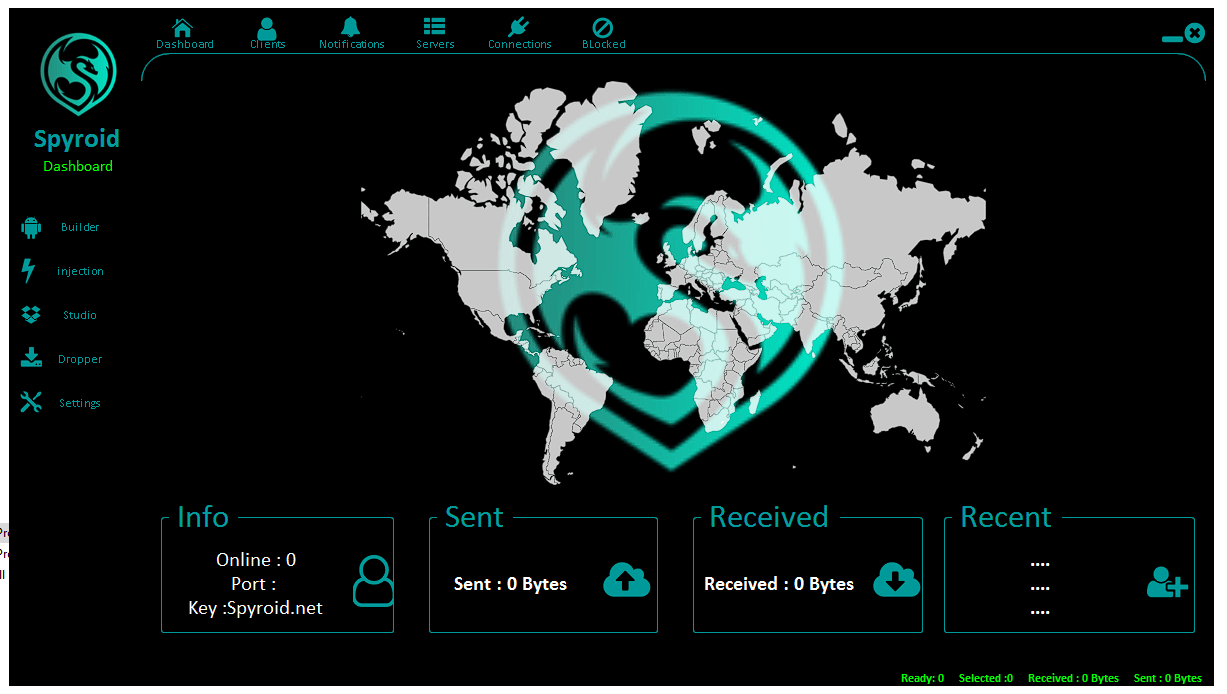The image size is (1227, 694).
Task: Click the 'Sent : 0 Bytes' panel text
Action: coord(510,584)
